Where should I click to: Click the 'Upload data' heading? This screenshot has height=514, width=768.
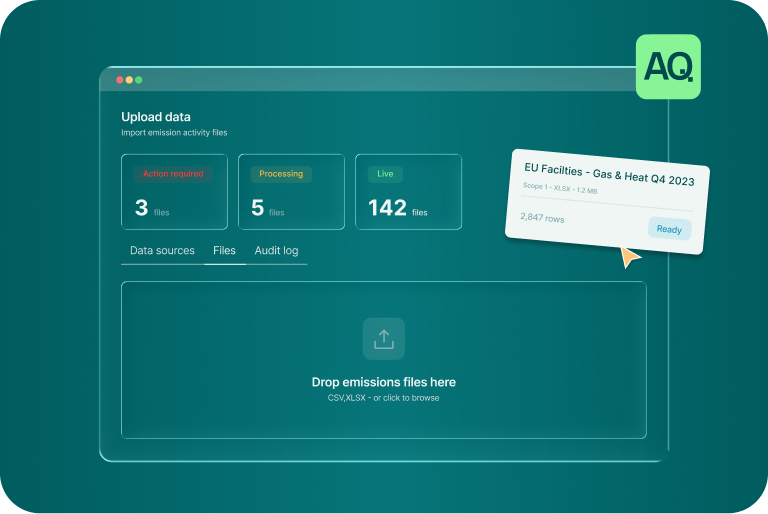click(x=156, y=117)
